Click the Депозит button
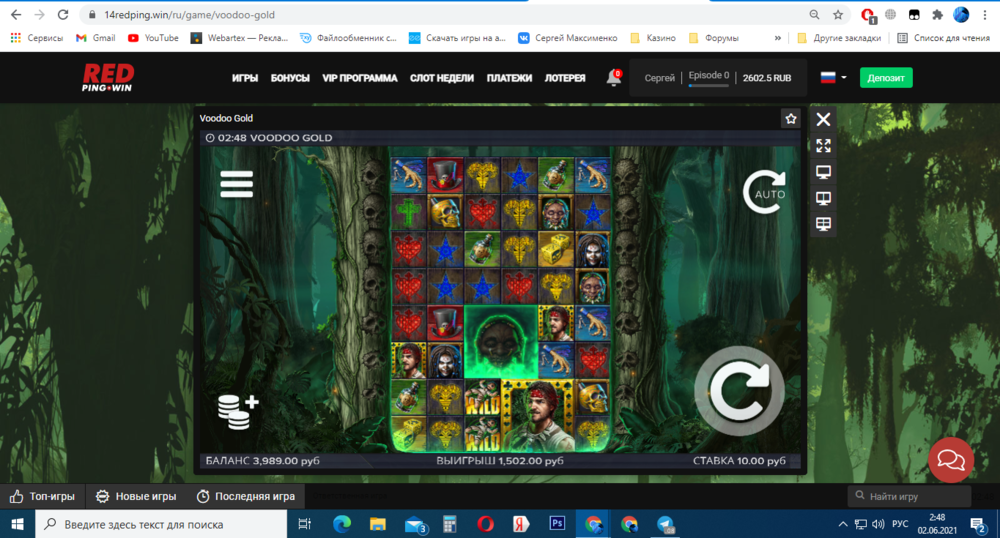 (886, 78)
